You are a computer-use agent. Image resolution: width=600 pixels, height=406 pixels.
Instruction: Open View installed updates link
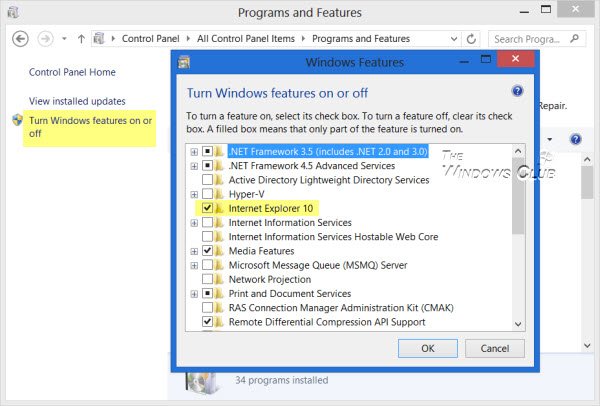point(77,101)
